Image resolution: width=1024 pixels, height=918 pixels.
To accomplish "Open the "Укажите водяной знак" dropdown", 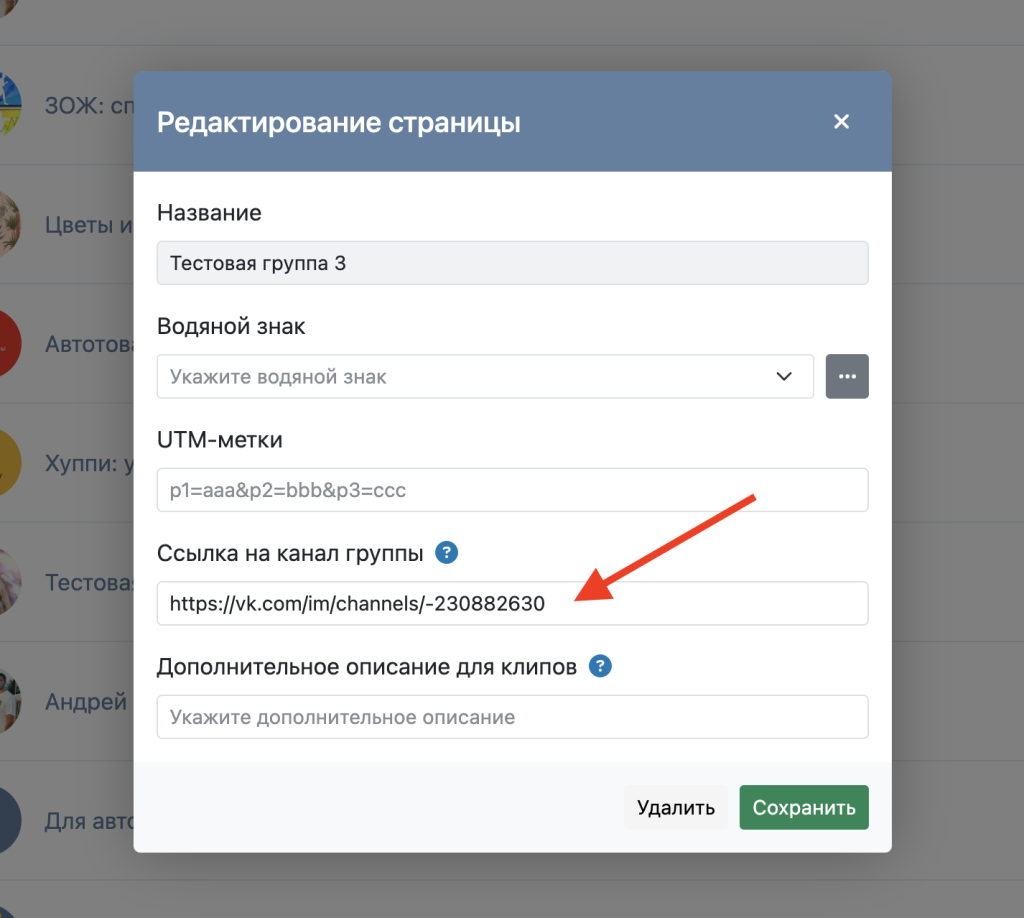I will pyautogui.click(x=485, y=377).
